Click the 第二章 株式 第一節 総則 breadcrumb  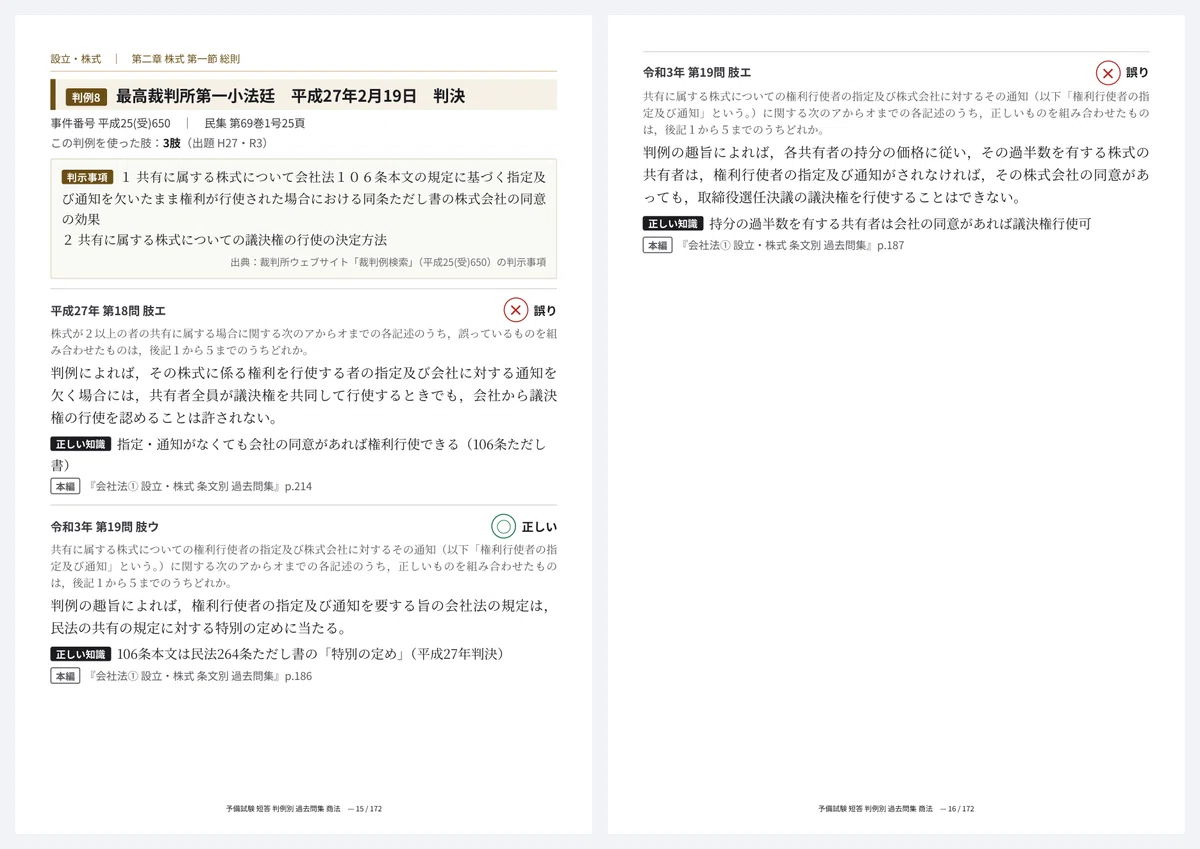pyautogui.click(x=186, y=59)
